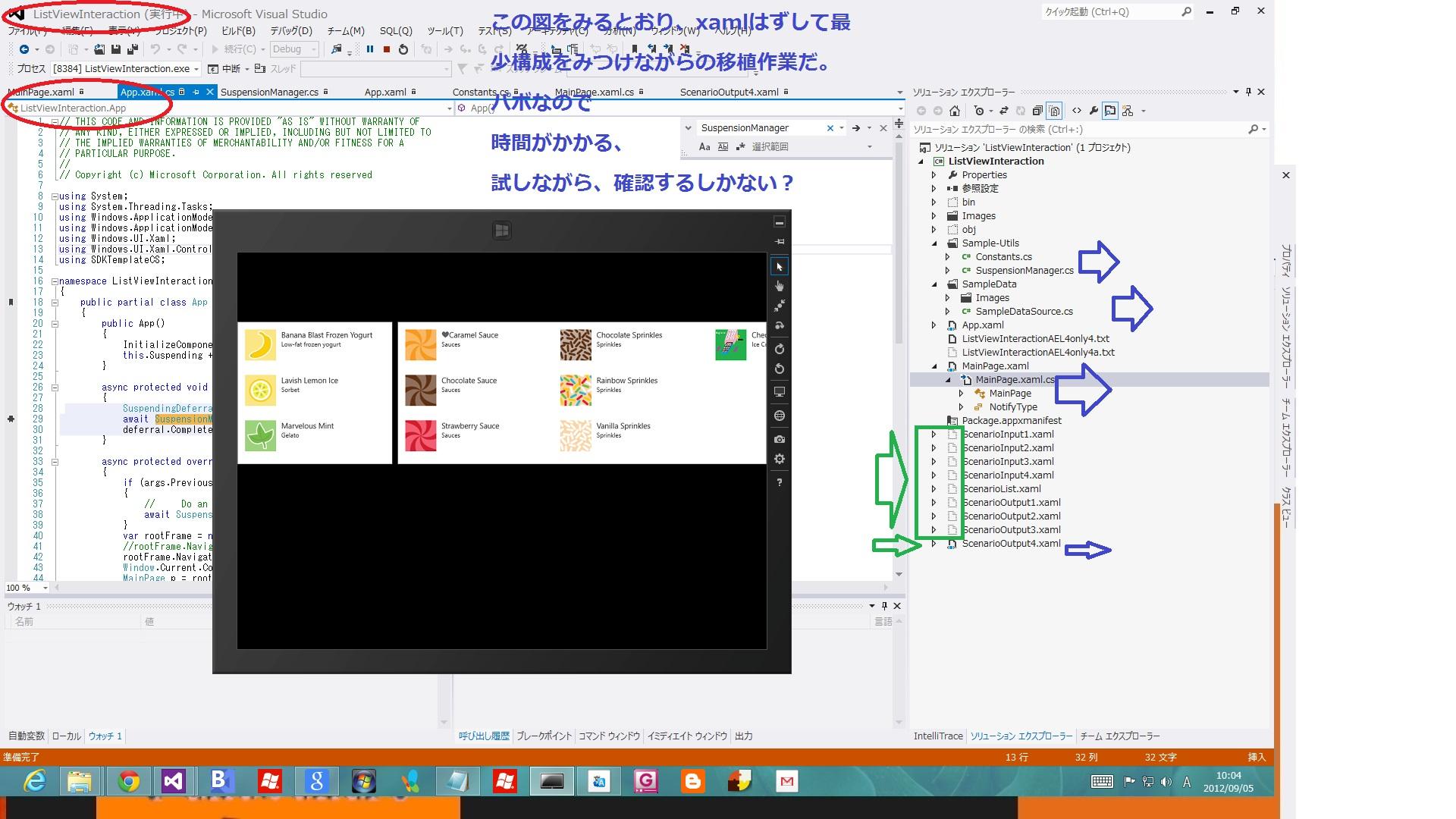Click Home icon in Solution Explorer toolbar
Viewport: 1456px width, 819px height.
(955, 111)
